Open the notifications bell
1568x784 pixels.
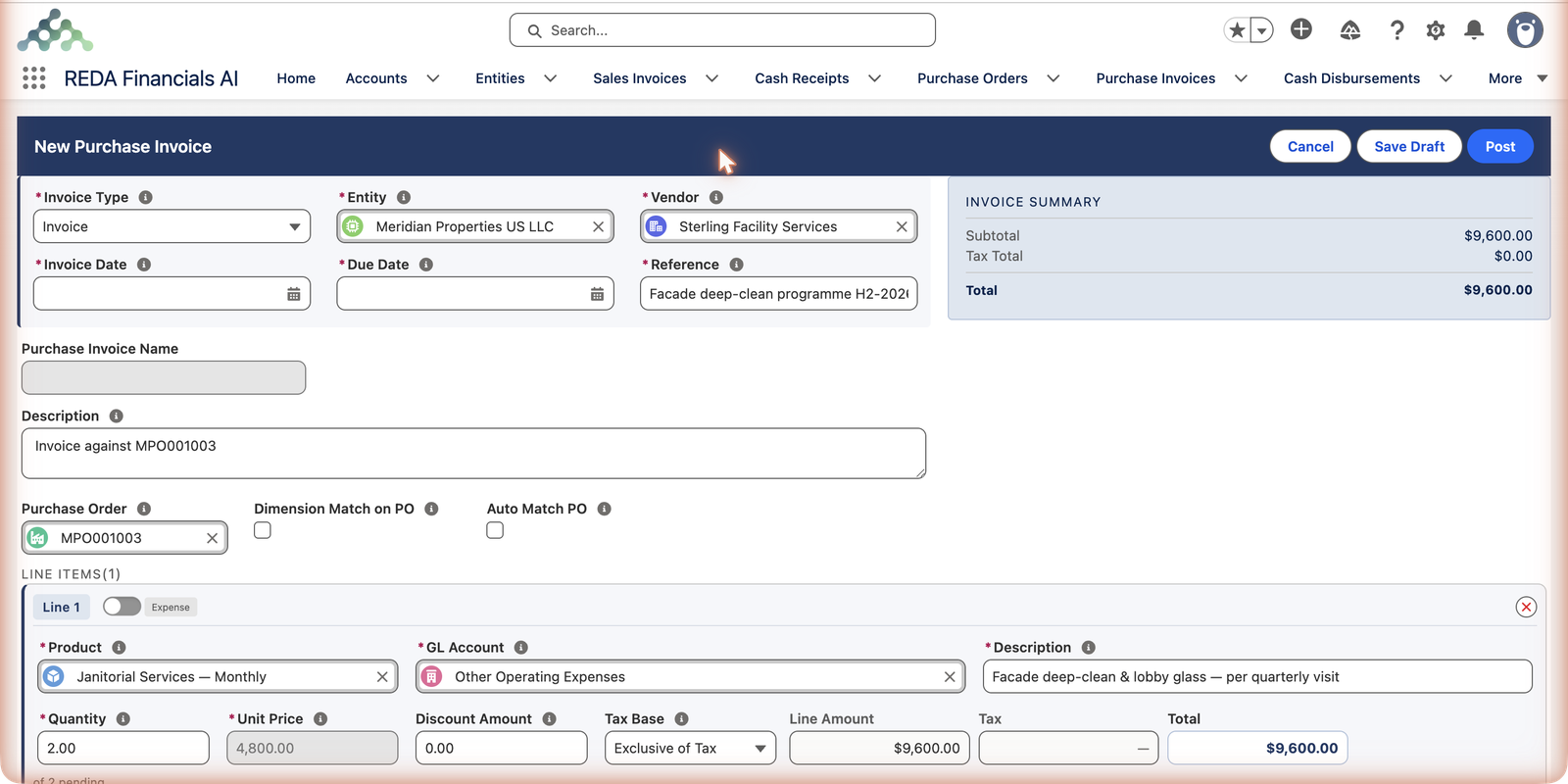pyautogui.click(x=1474, y=30)
